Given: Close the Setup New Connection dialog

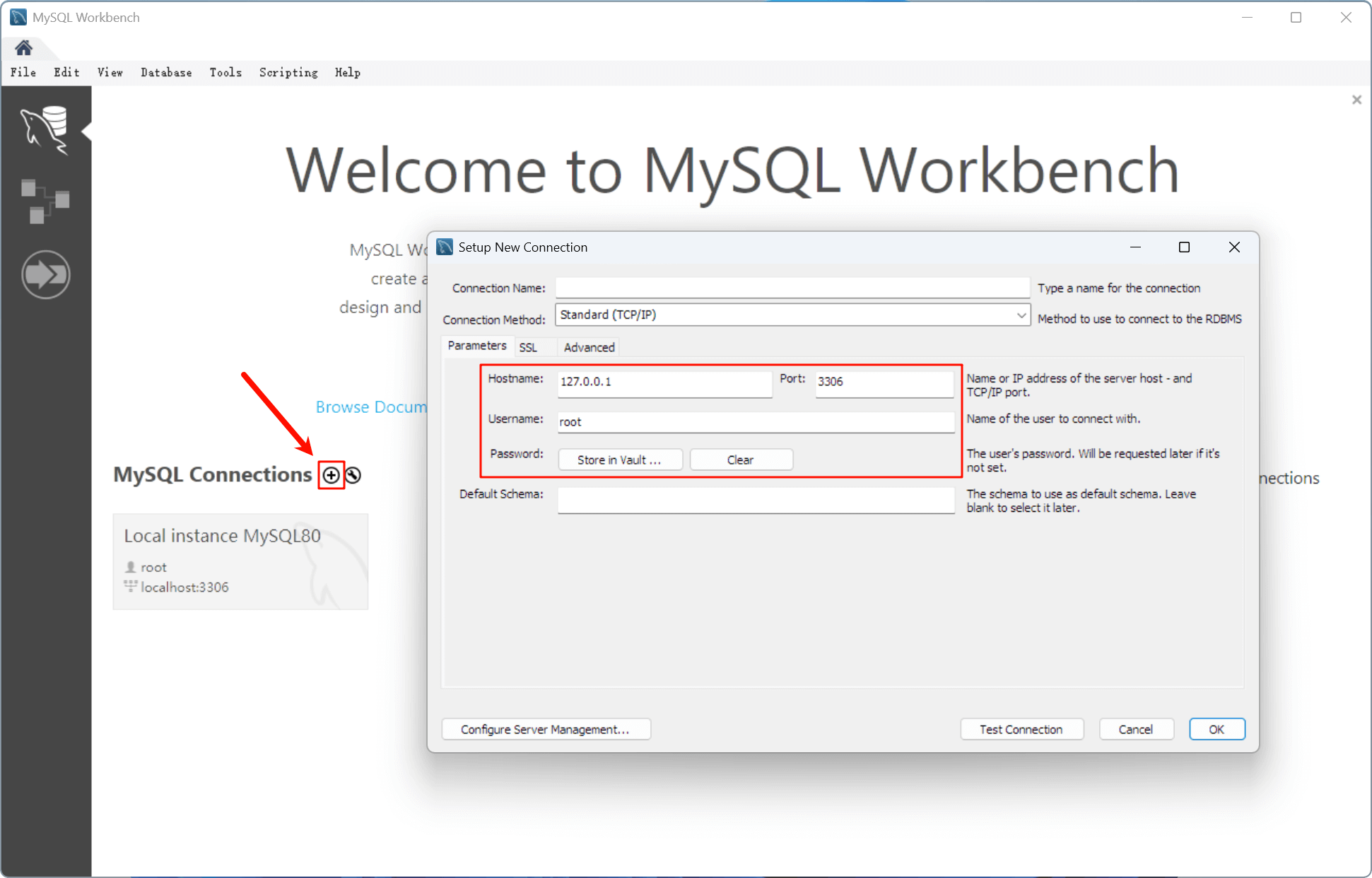Looking at the screenshot, I should (x=1234, y=247).
